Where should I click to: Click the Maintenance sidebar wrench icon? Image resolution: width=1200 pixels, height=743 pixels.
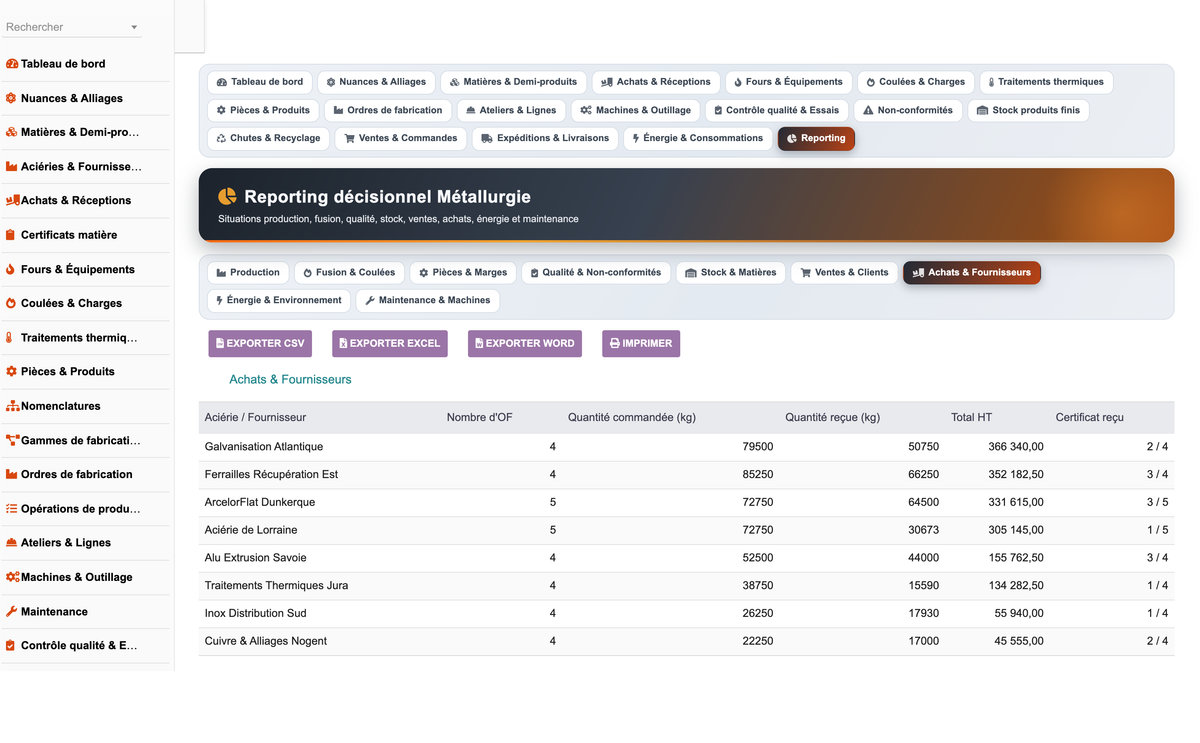coord(12,611)
